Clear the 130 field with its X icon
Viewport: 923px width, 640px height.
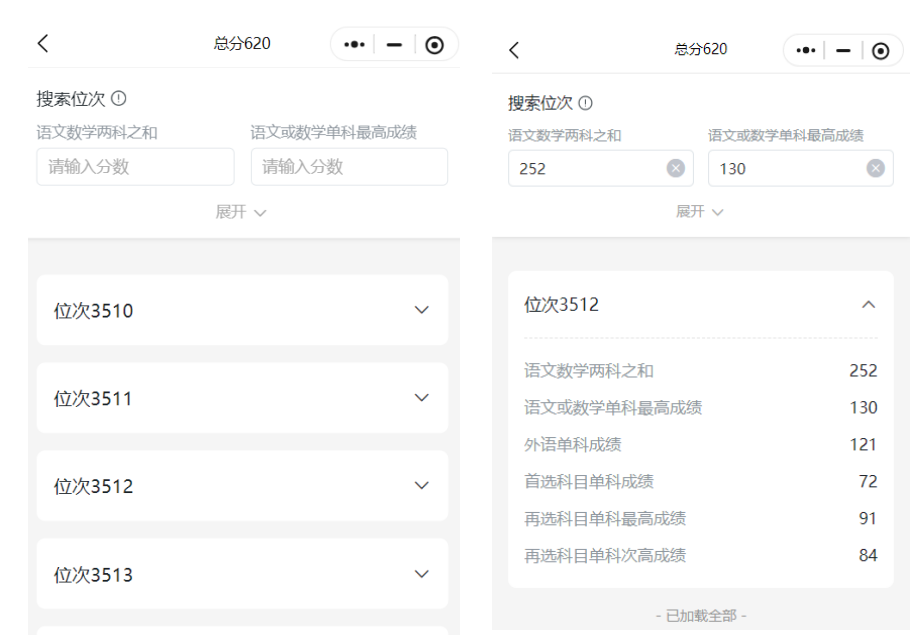click(875, 168)
